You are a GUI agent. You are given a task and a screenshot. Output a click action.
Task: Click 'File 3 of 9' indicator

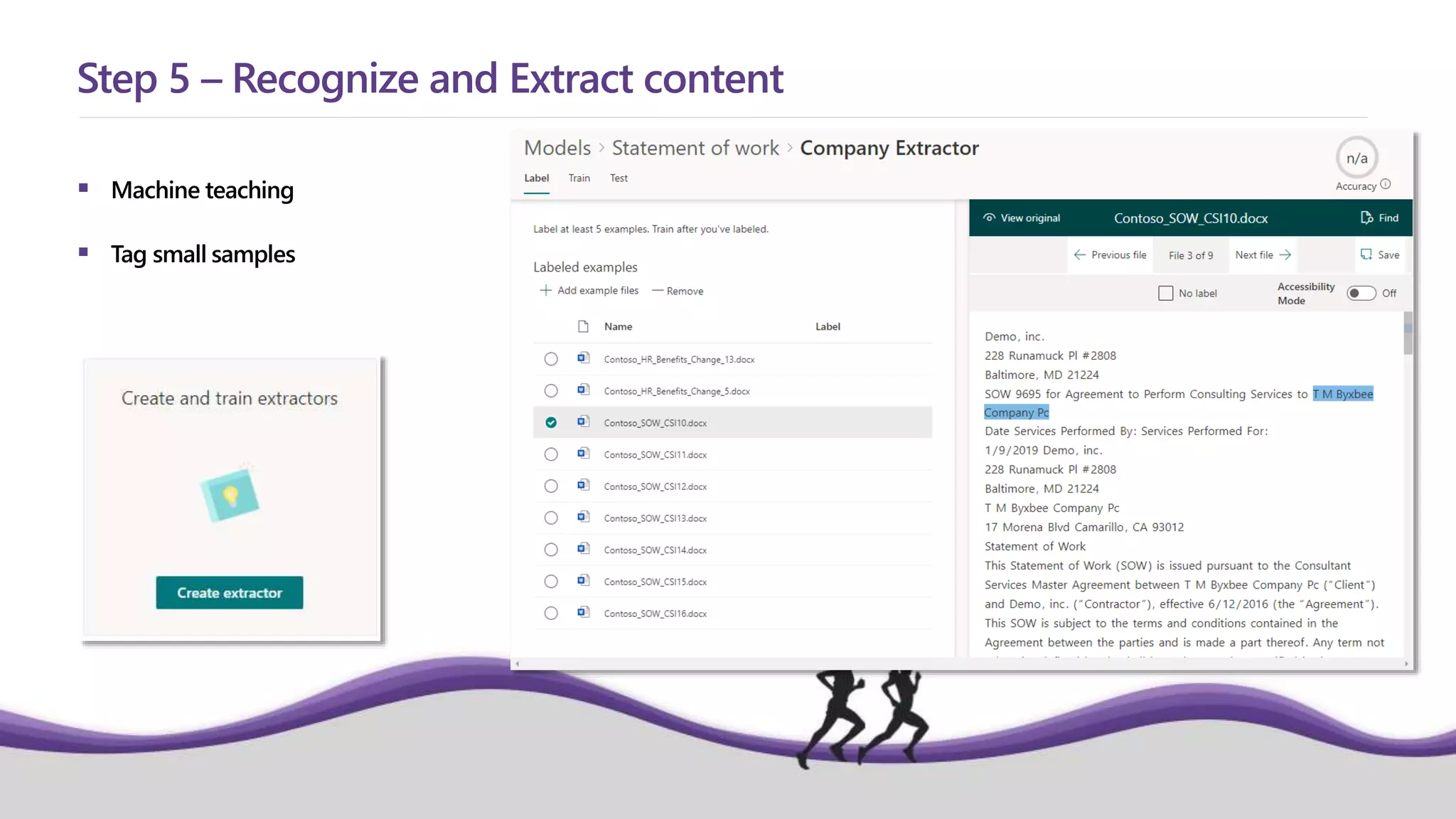point(1191,255)
